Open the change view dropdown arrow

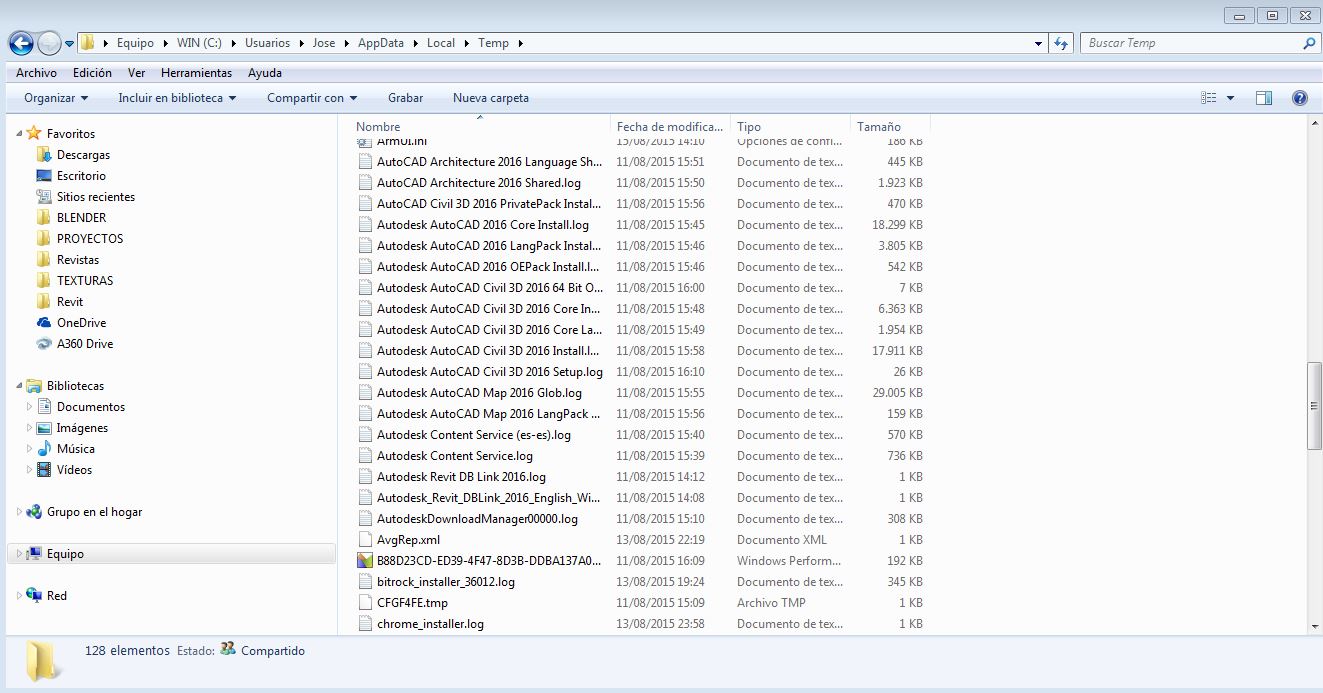coord(1229,97)
